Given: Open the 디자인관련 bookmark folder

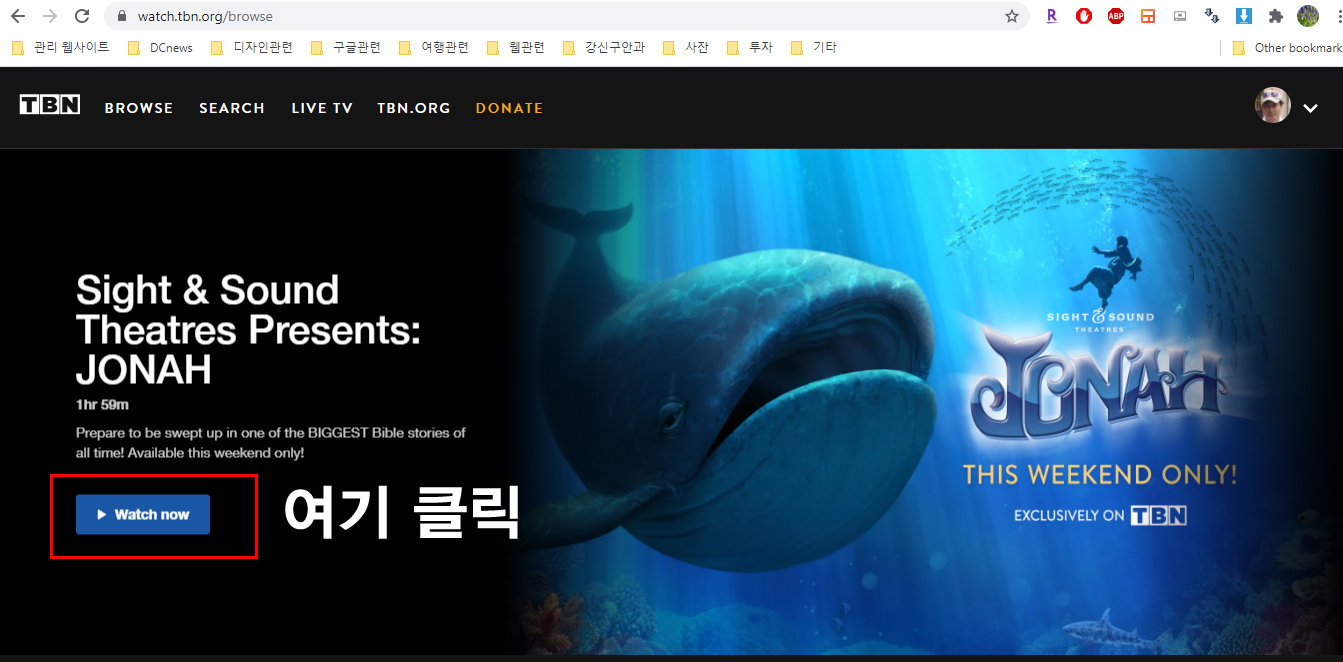Looking at the screenshot, I should [252, 47].
